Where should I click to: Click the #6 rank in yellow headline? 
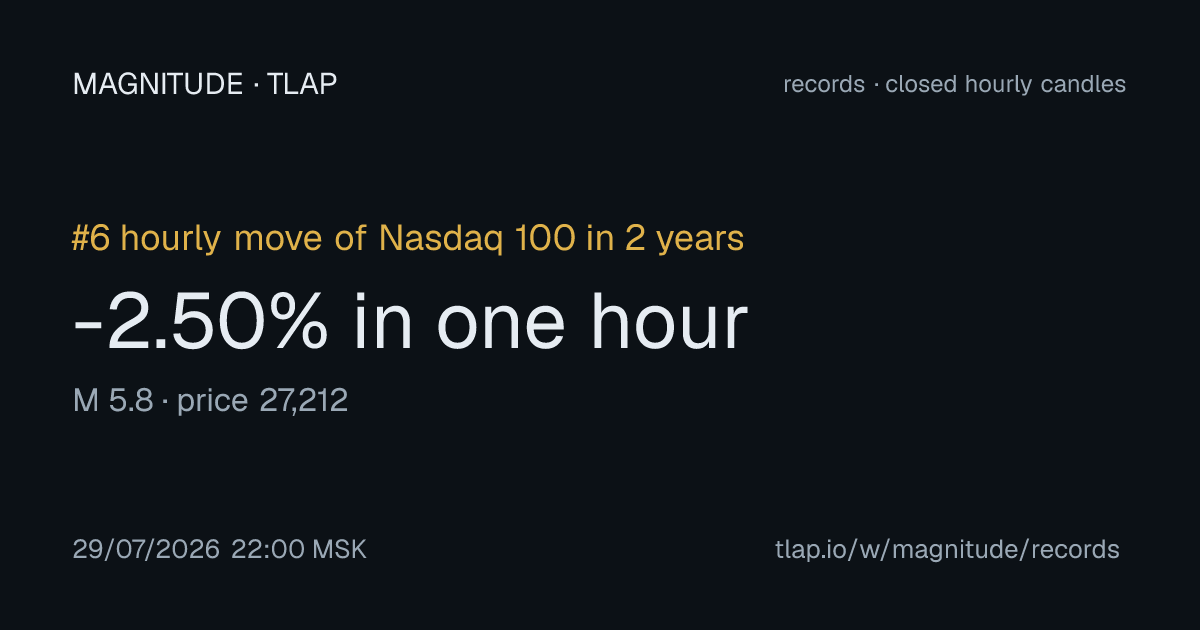(92, 240)
